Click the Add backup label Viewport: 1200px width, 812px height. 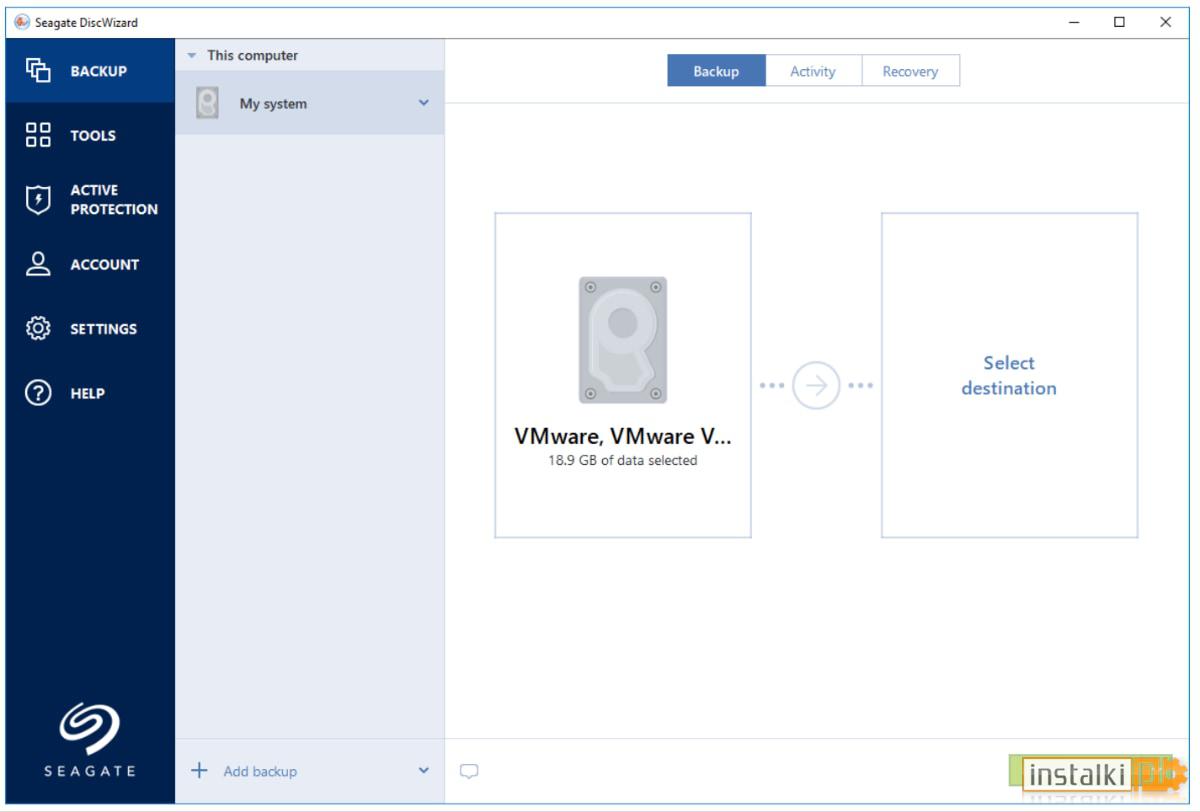click(260, 771)
